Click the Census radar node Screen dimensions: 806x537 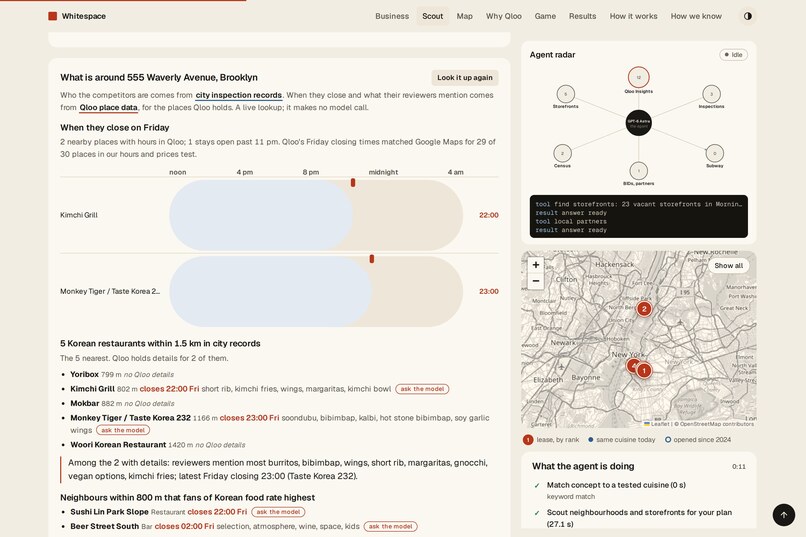[562, 153]
